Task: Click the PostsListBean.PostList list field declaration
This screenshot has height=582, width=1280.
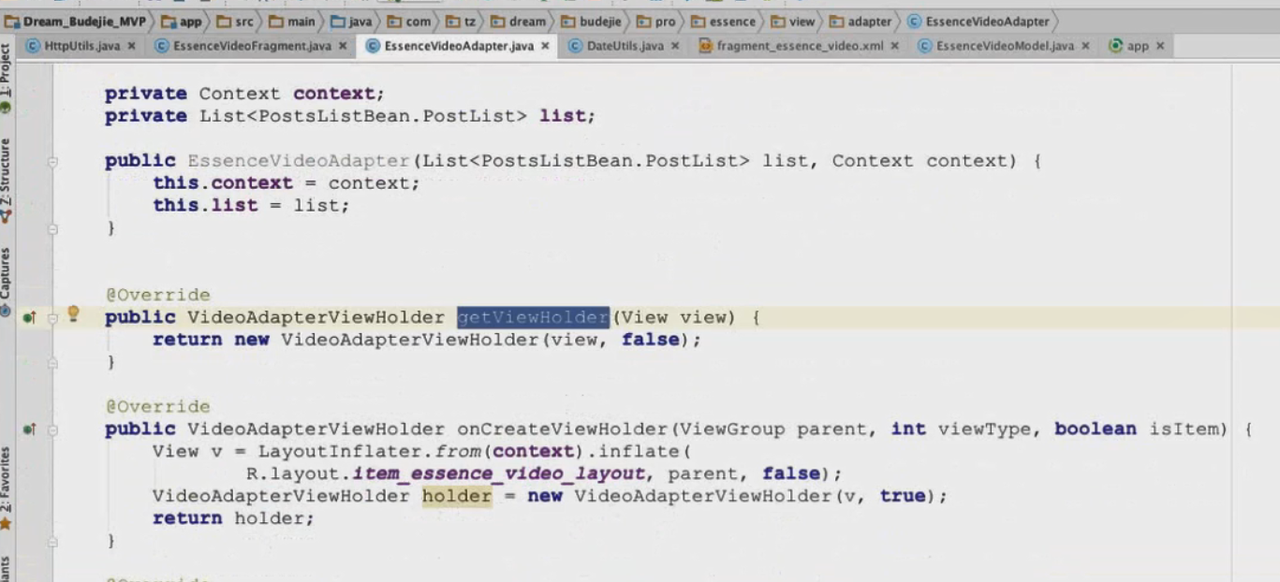Action: click(x=350, y=116)
